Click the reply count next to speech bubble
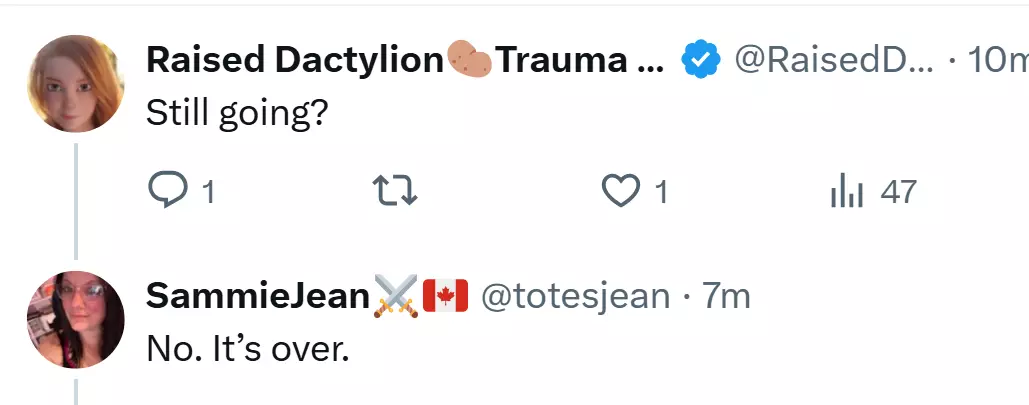The image size is (1029, 405). coord(209,192)
